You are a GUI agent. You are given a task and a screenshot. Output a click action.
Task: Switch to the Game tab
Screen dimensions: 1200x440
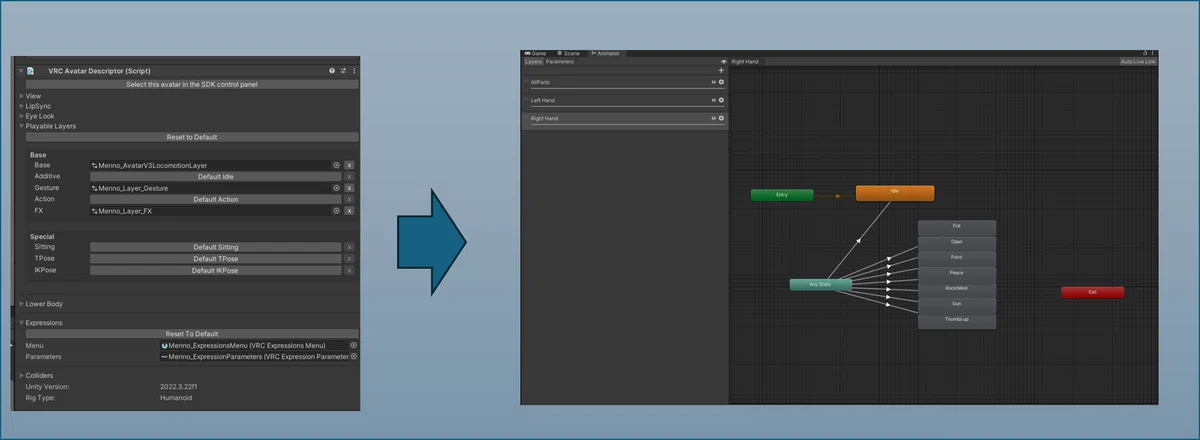[x=537, y=53]
